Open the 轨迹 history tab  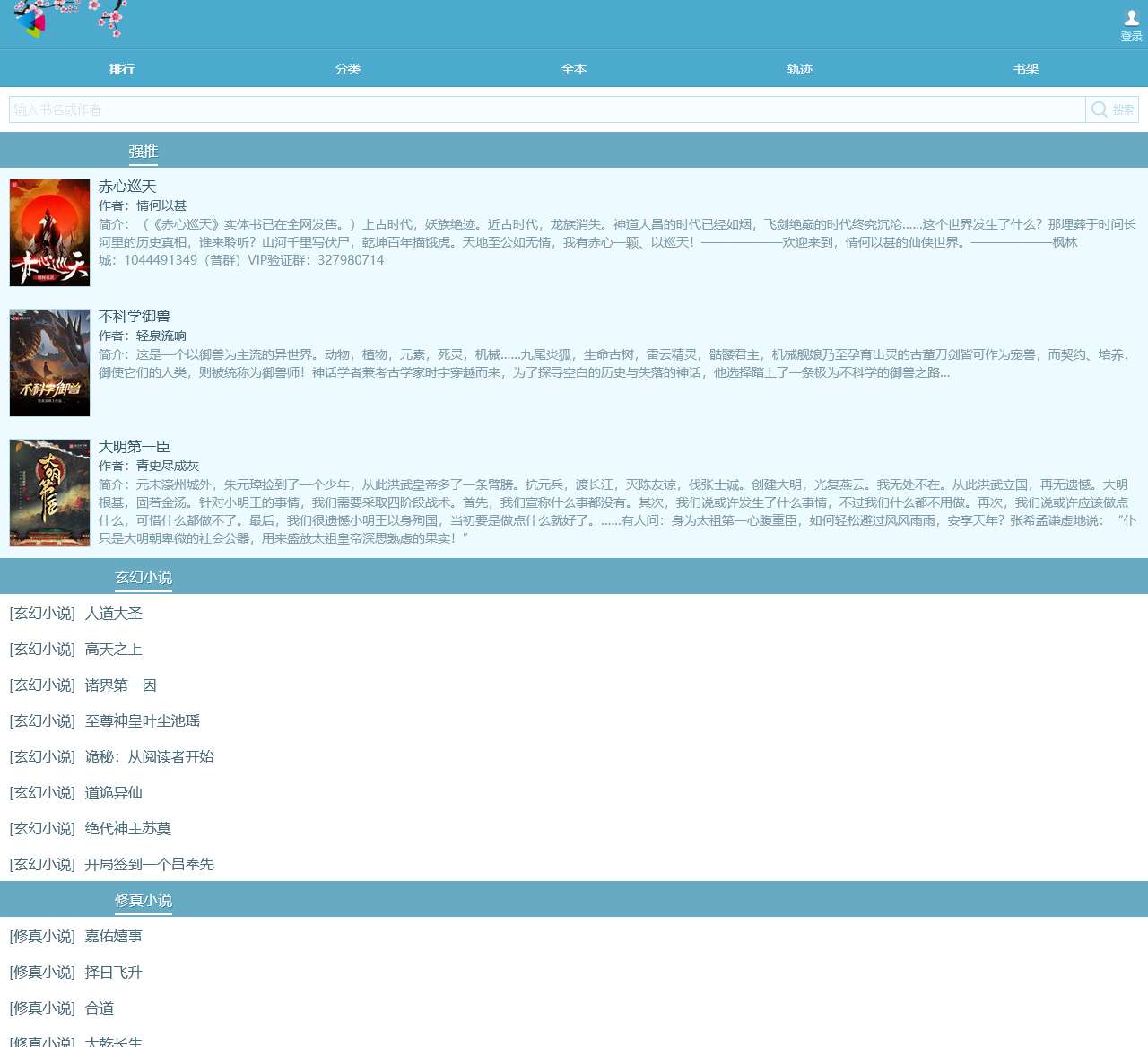pyautogui.click(x=800, y=69)
